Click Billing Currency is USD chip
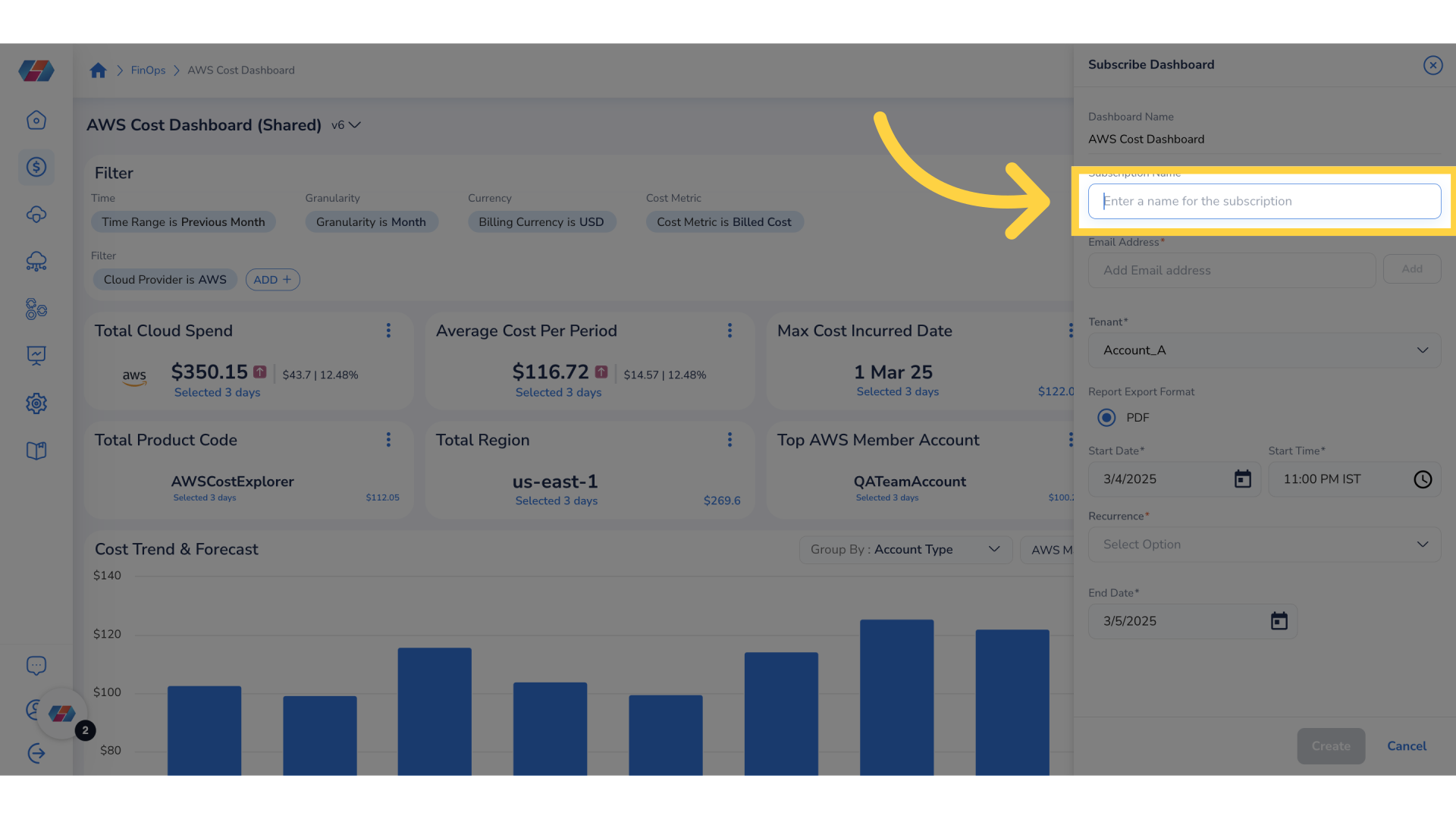This screenshot has height=819, width=1456. coord(541,222)
